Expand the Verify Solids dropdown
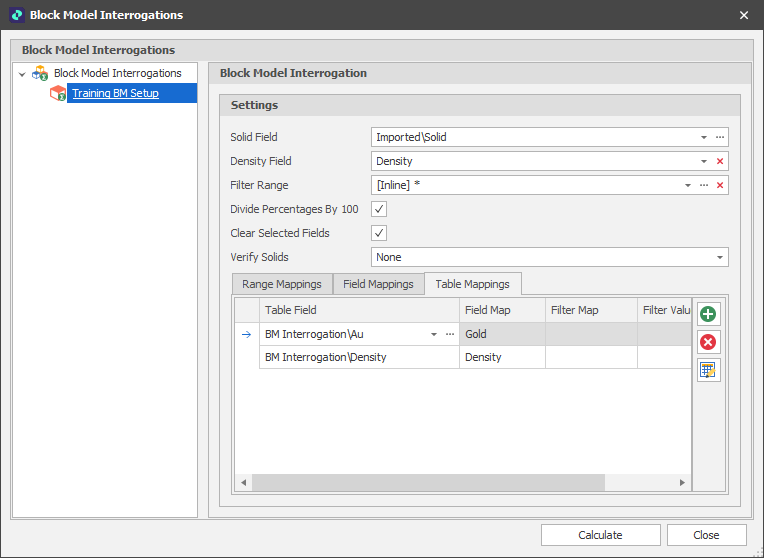Viewport: 765px width, 559px height. tap(720, 257)
